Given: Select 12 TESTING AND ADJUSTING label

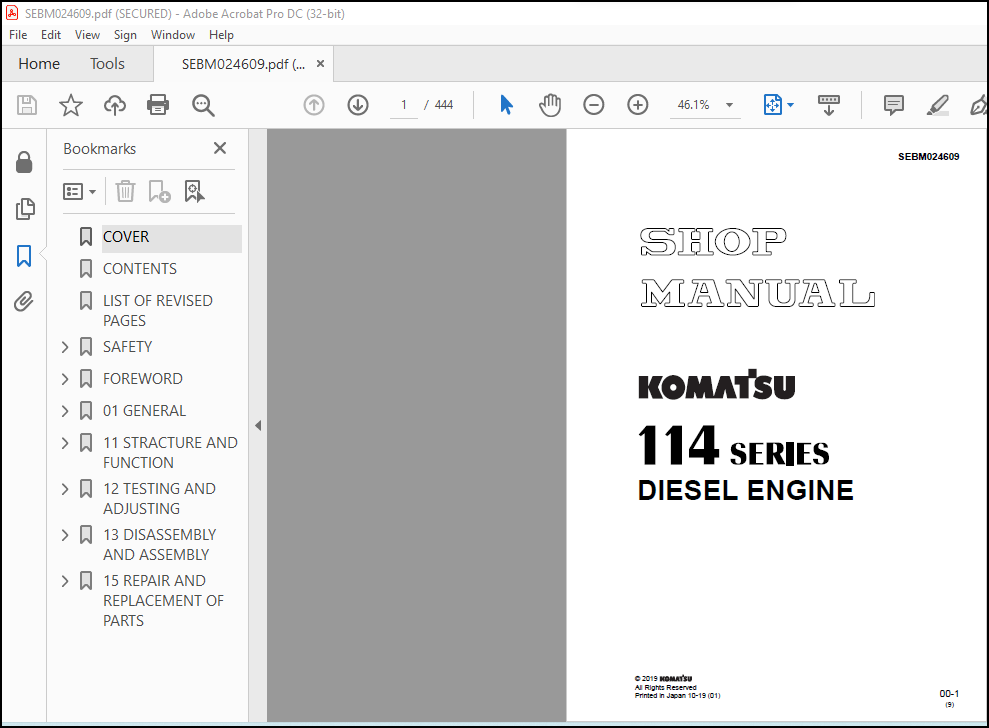Looking at the screenshot, I should click(x=159, y=498).
